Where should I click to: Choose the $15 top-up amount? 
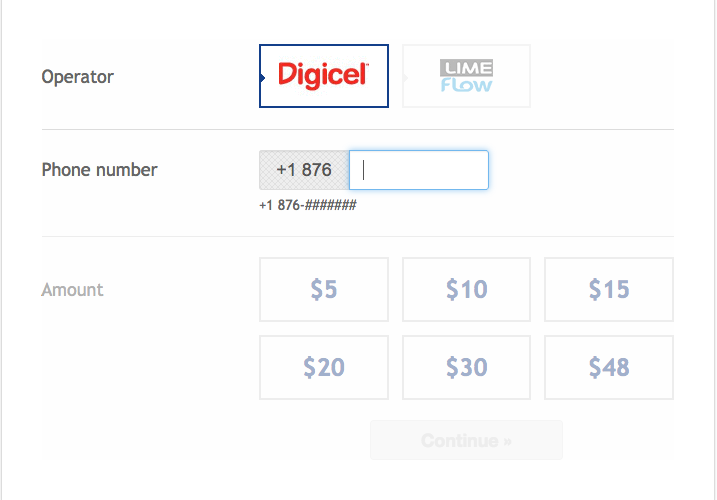point(609,290)
